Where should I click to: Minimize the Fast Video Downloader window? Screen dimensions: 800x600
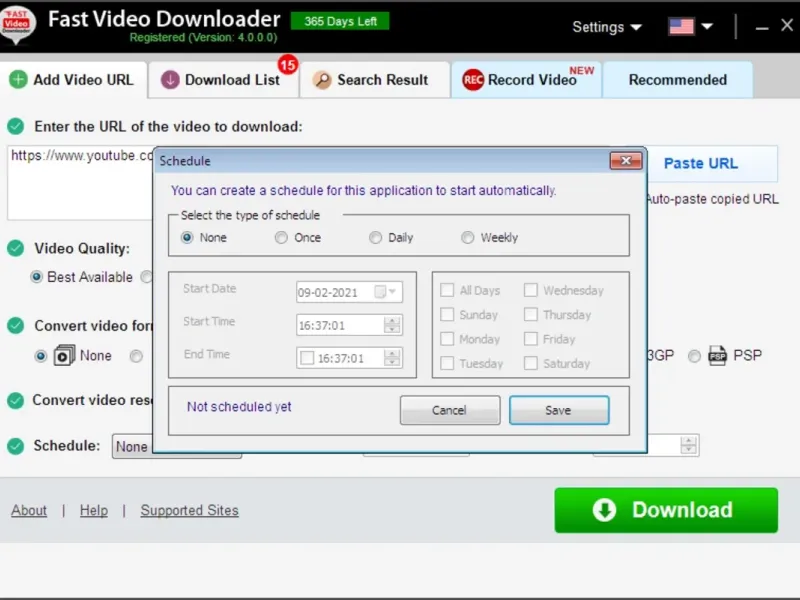[762, 27]
